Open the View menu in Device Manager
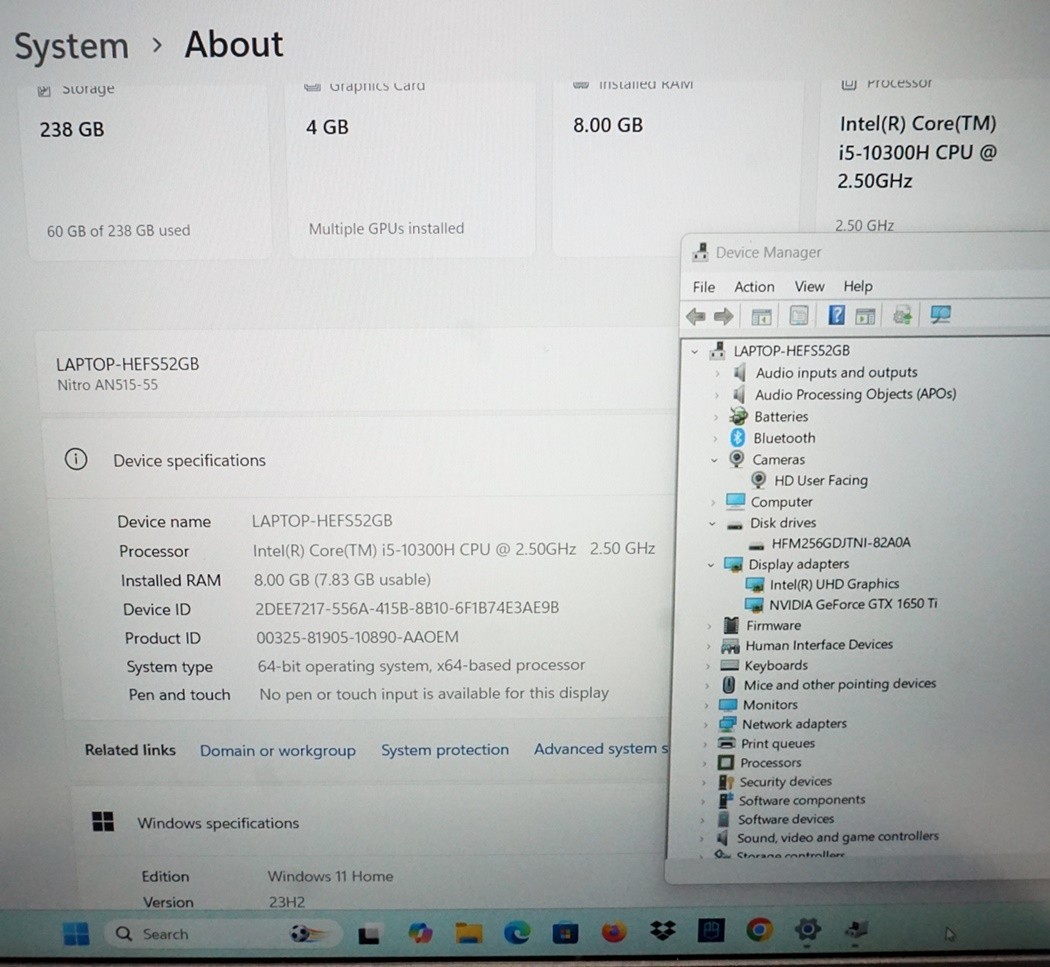1050x967 pixels. click(x=809, y=287)
